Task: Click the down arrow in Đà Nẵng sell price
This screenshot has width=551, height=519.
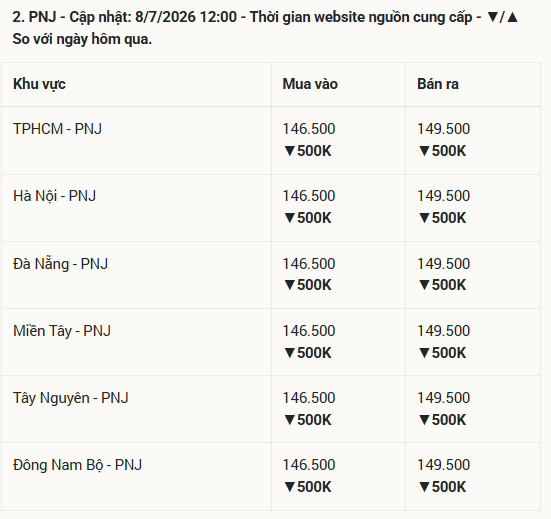Action: (x=424, y=285)
